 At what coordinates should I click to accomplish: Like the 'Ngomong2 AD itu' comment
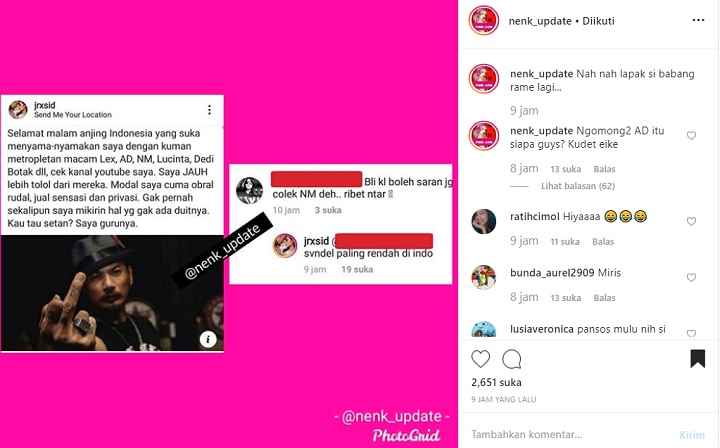click(691, 135)
